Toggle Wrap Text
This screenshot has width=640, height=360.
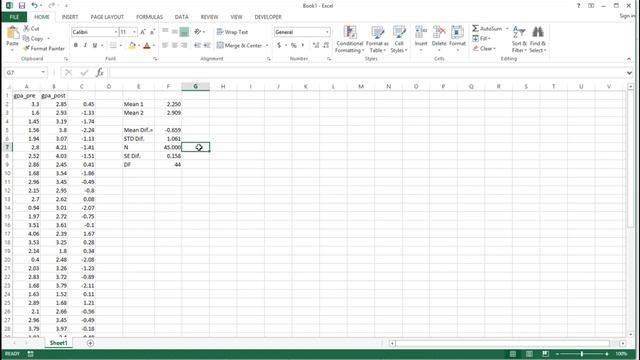point(232,32)
